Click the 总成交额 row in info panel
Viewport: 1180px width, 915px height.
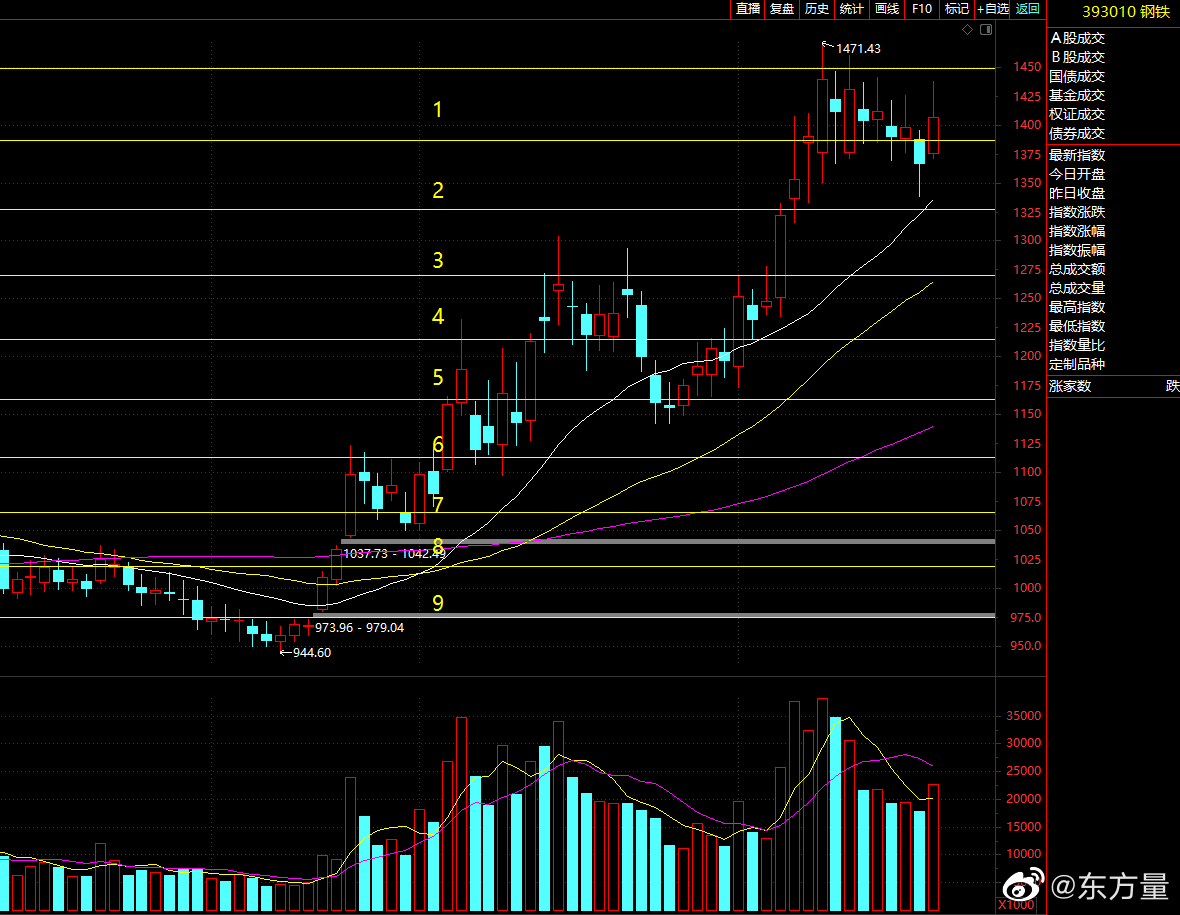click(1077, 269)
